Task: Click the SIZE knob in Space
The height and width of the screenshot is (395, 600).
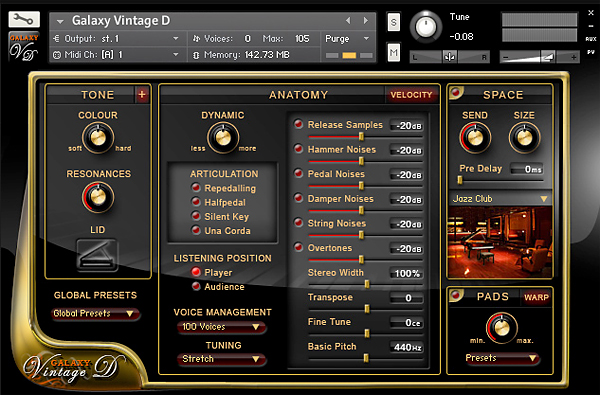Action: click(x=525, y=138)
